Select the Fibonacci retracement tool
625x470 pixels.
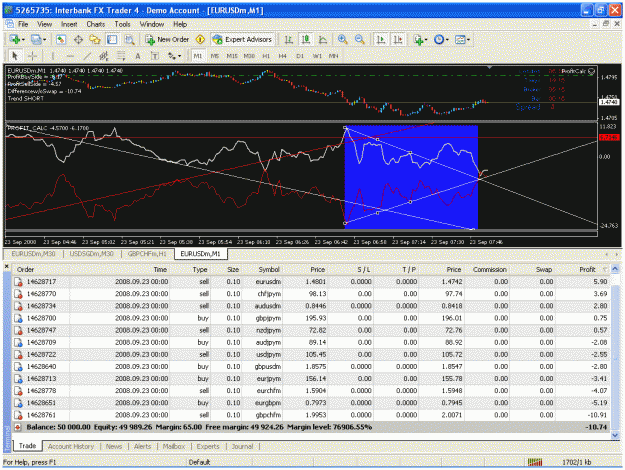[x=121, y=56]
